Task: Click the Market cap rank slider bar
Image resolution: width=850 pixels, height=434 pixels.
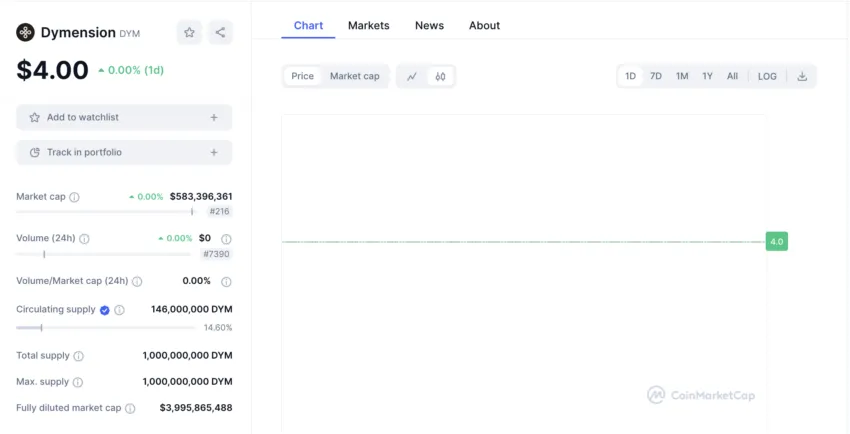Action: tap(106, 211)
